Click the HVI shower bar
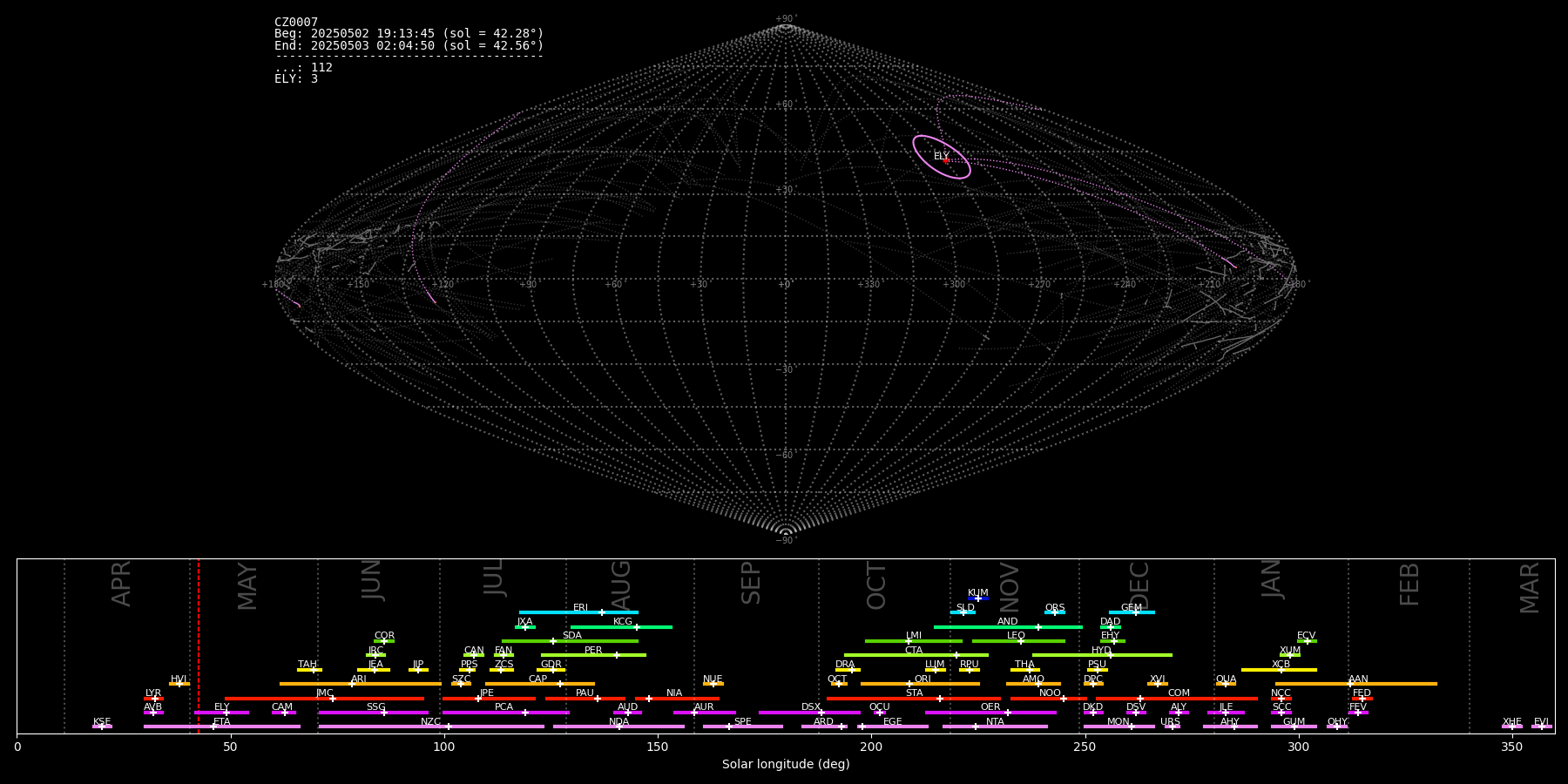 click(x=179, y=684)
